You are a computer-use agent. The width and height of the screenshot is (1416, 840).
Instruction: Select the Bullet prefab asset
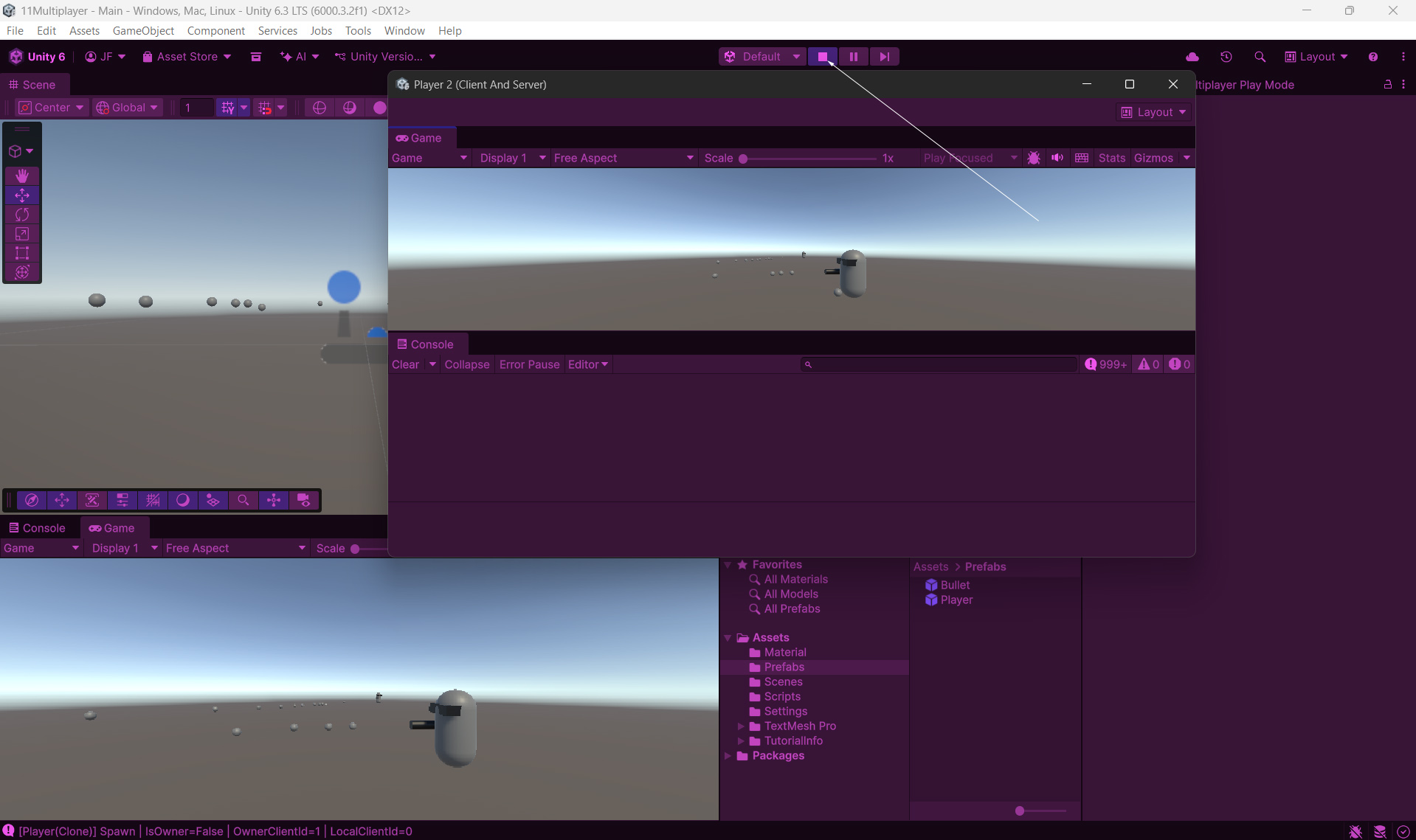click(954, 585)
